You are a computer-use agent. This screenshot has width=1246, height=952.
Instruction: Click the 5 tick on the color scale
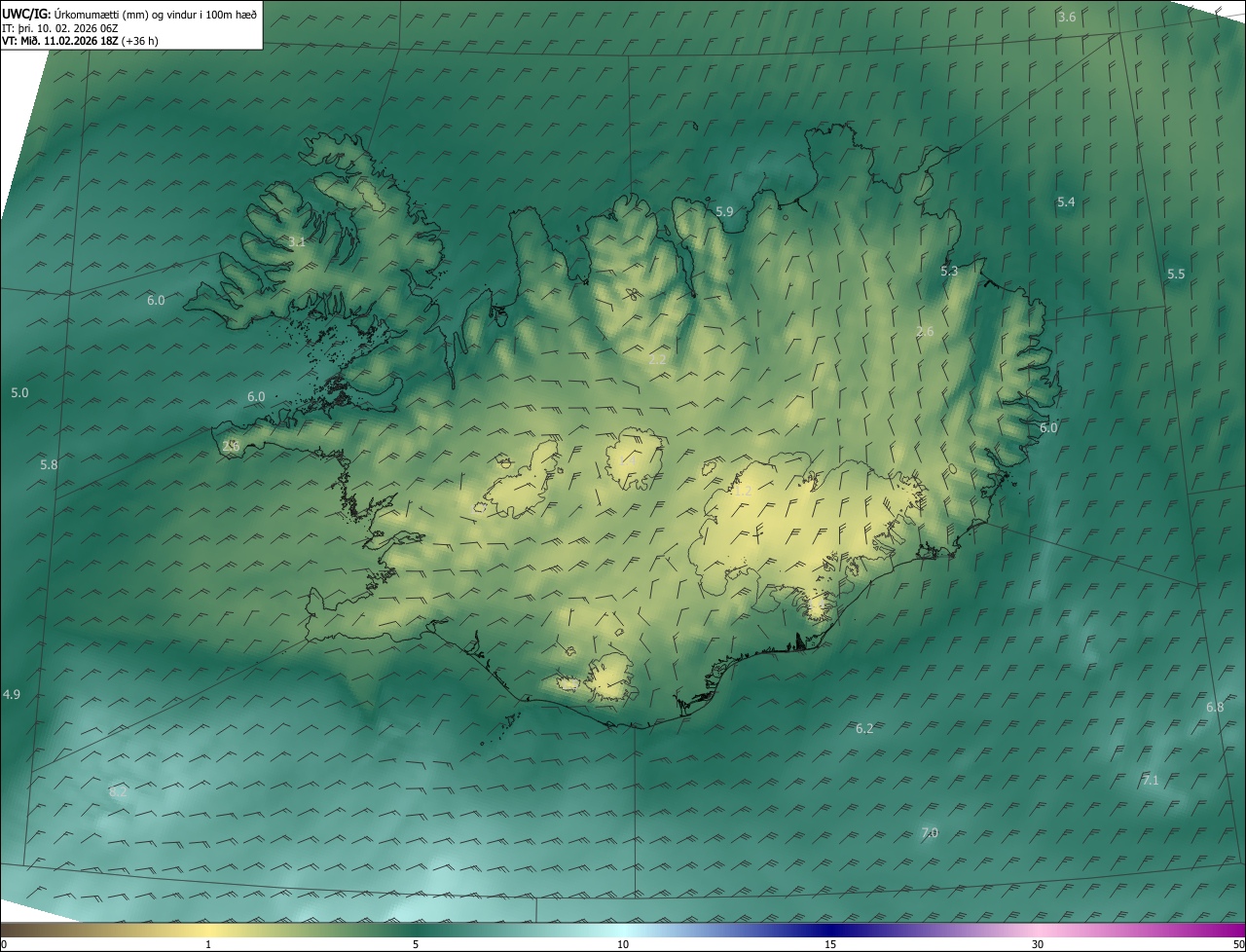click(x=416, y=944)
